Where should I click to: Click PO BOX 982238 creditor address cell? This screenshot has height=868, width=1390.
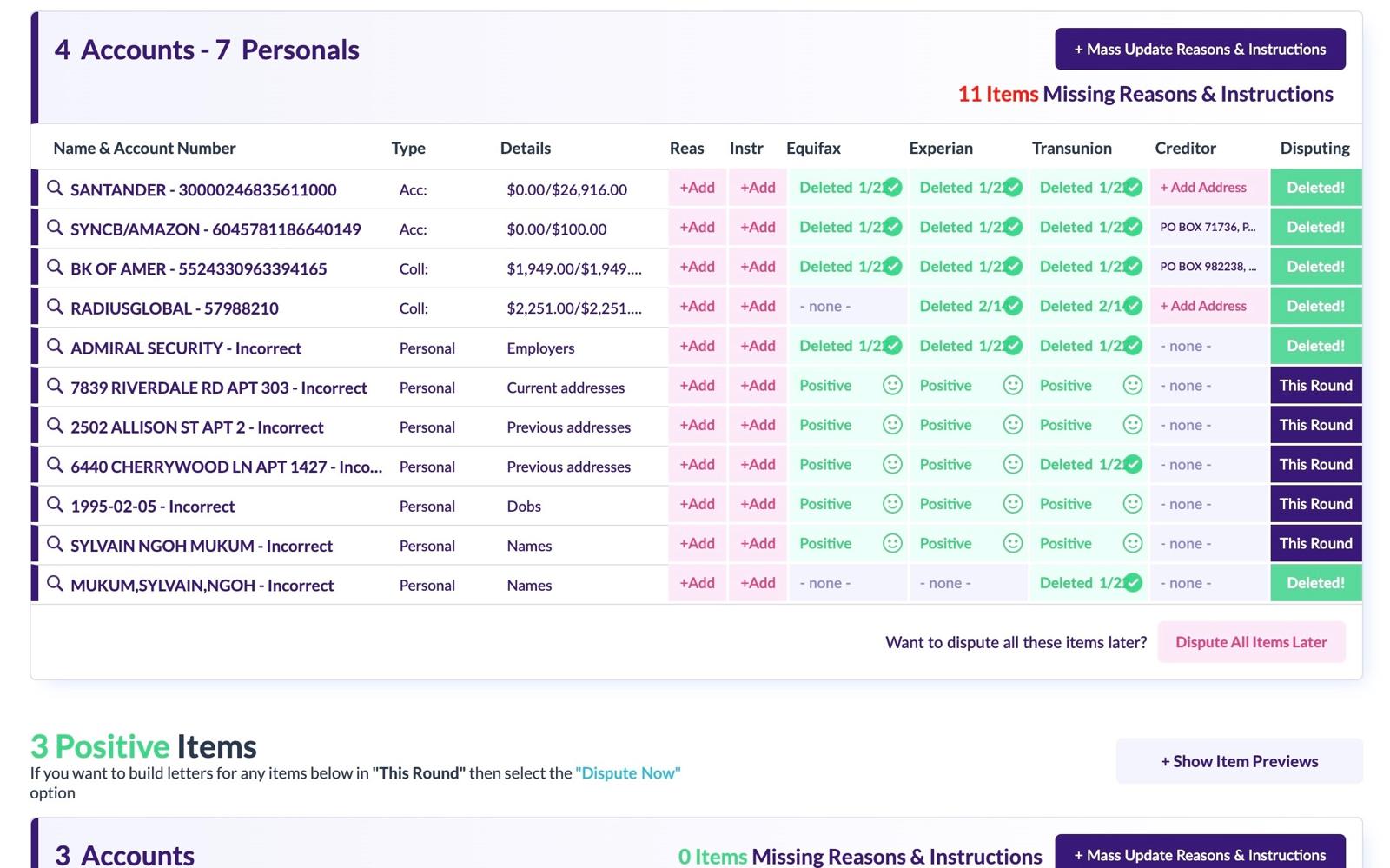click(x=1208, y=267)
